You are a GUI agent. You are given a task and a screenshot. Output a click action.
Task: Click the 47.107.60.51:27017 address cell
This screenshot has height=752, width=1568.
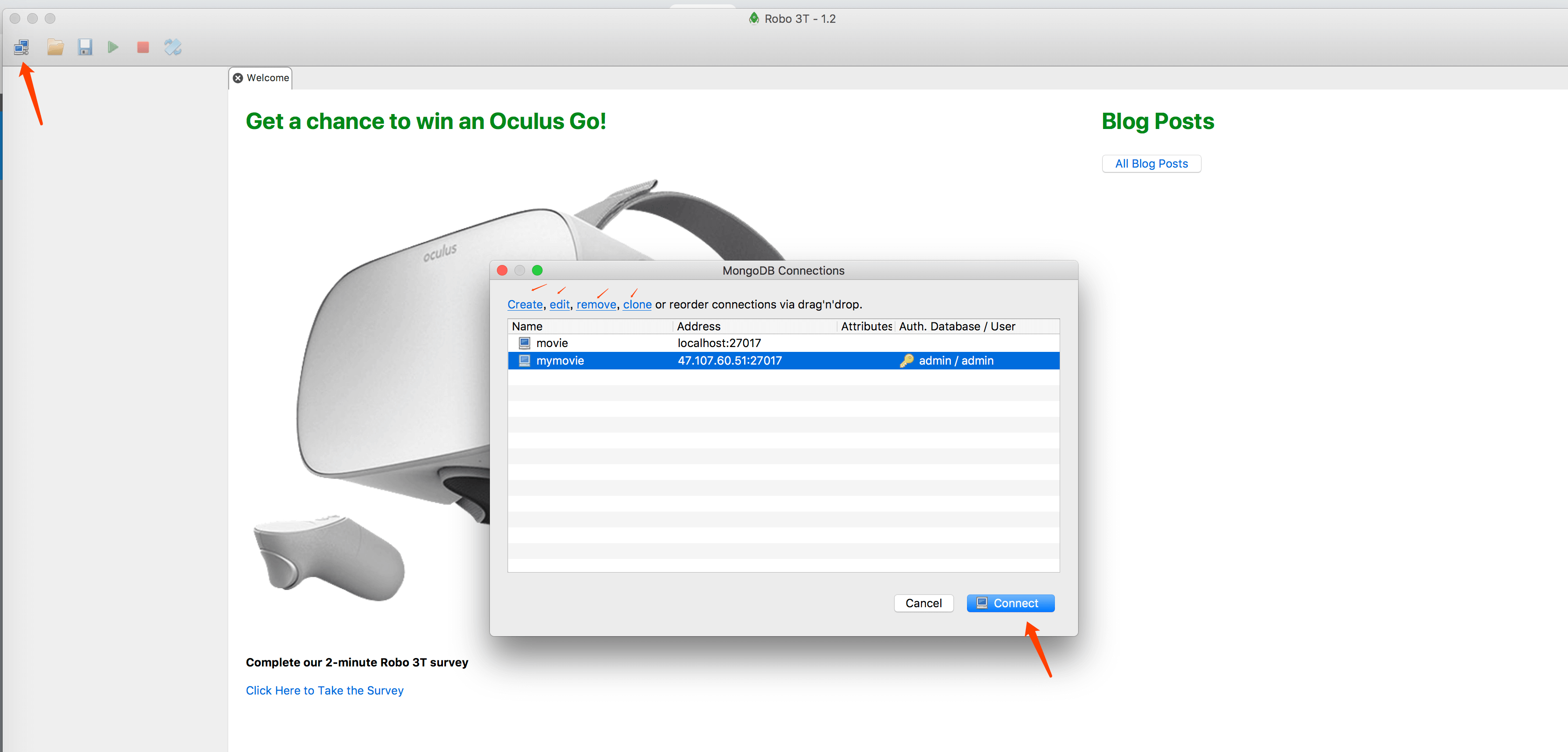(x=729, y=361)
